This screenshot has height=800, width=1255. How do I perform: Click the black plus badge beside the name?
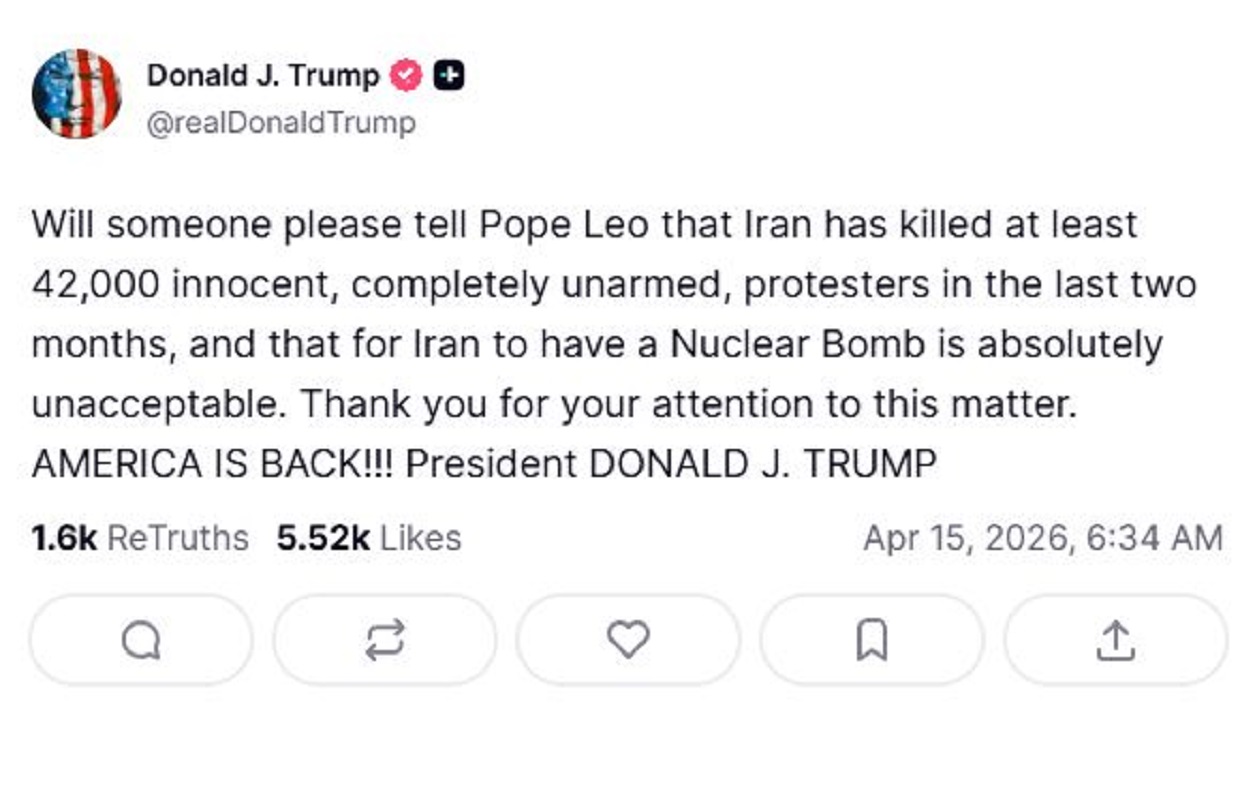449,76
